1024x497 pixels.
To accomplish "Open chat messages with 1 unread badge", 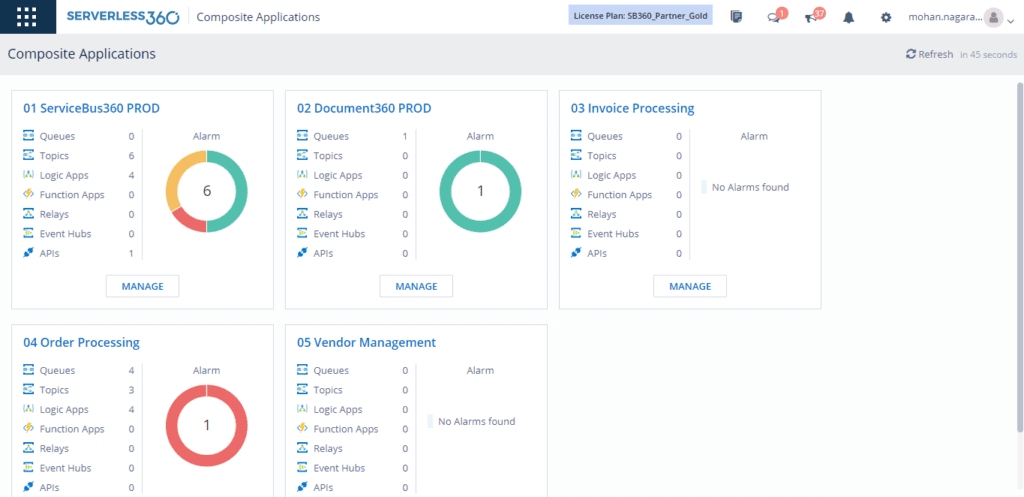I will pyautogui.click(x=774, y=17).
